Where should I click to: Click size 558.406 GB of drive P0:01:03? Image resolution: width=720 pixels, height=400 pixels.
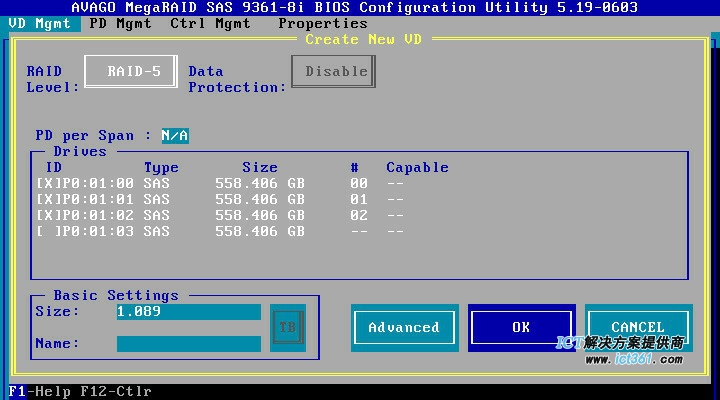[260, 231]
